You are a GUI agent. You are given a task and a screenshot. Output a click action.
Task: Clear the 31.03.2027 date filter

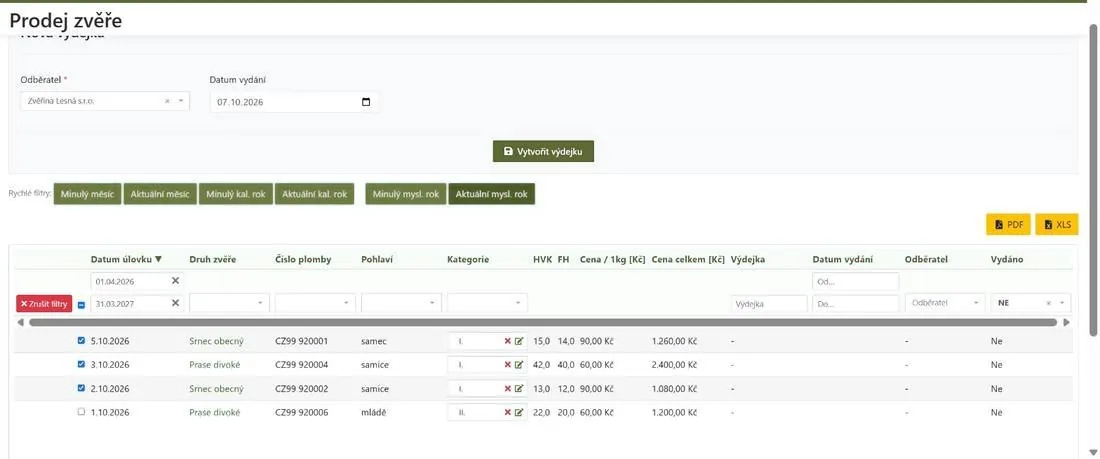(x=175, y=303)
